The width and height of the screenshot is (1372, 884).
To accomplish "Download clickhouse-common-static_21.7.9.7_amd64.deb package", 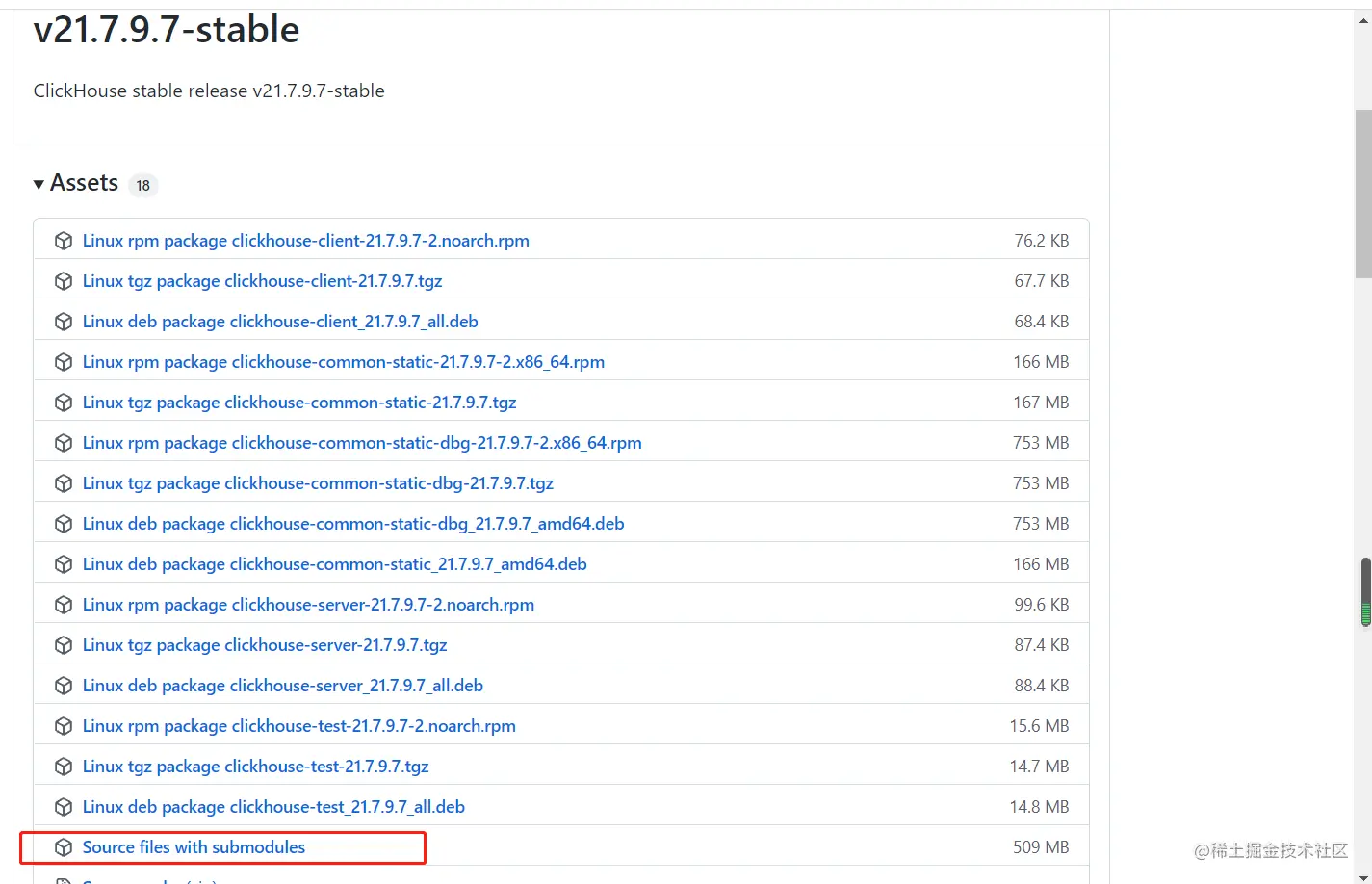I will pos(334,564).
